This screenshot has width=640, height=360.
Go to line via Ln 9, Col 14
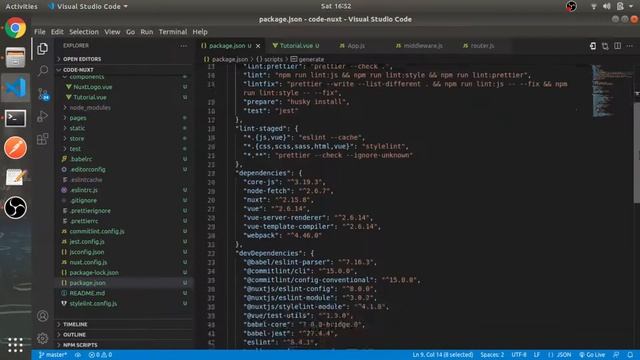[442, 355]
